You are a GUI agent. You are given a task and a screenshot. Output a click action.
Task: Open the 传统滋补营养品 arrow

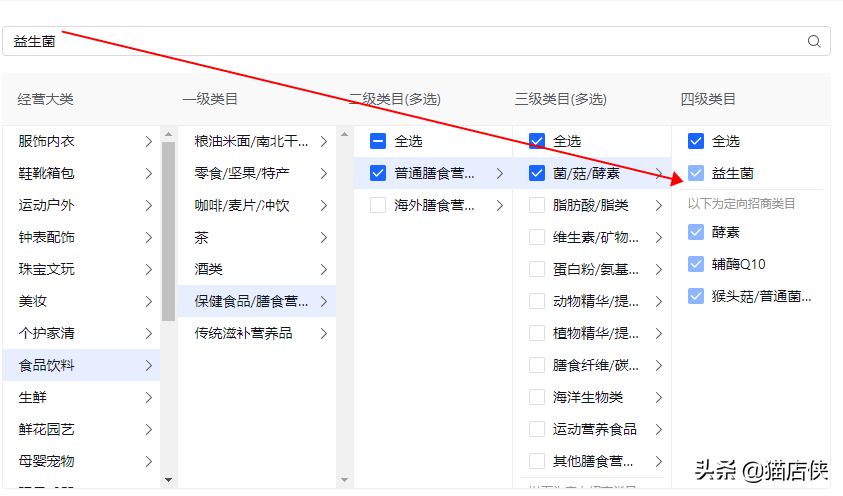[x=324, y=333]
